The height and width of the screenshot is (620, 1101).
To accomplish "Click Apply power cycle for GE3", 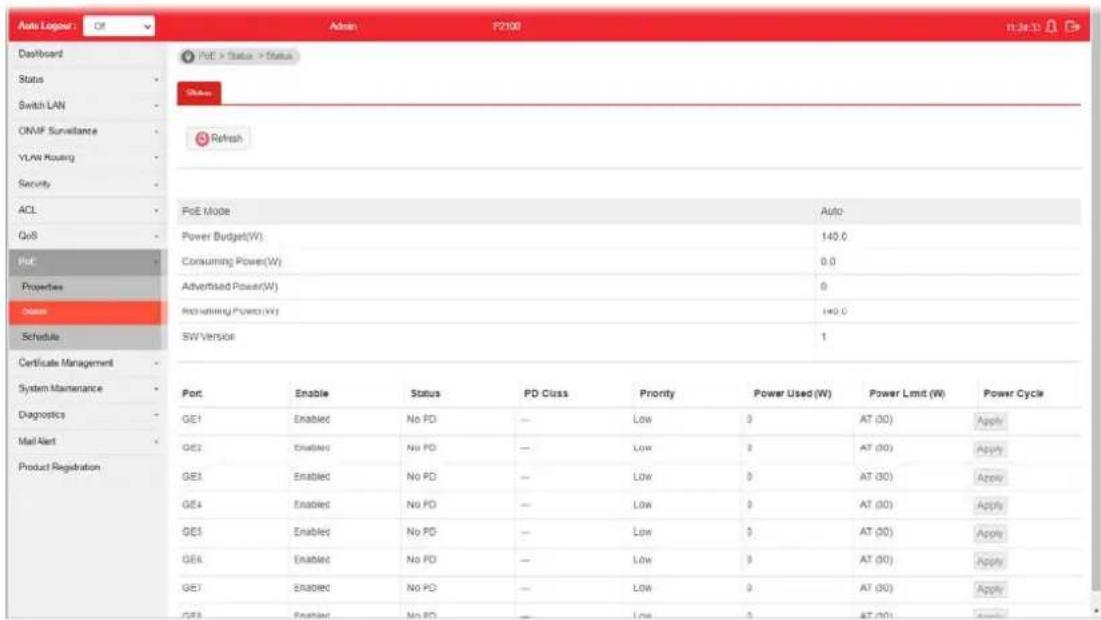I will coord(989,477).
